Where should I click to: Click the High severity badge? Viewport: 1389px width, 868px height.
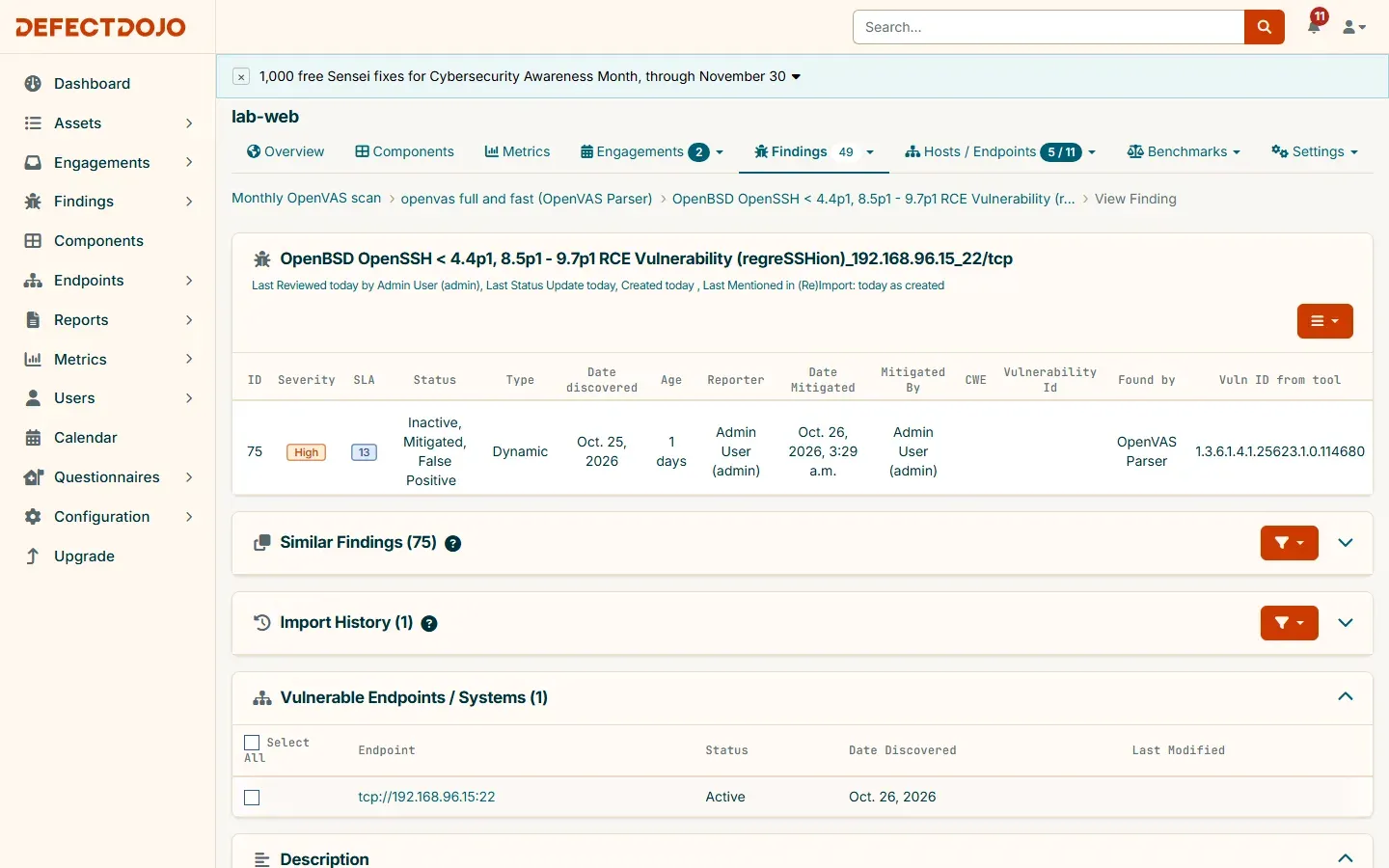tap(306, 452)
